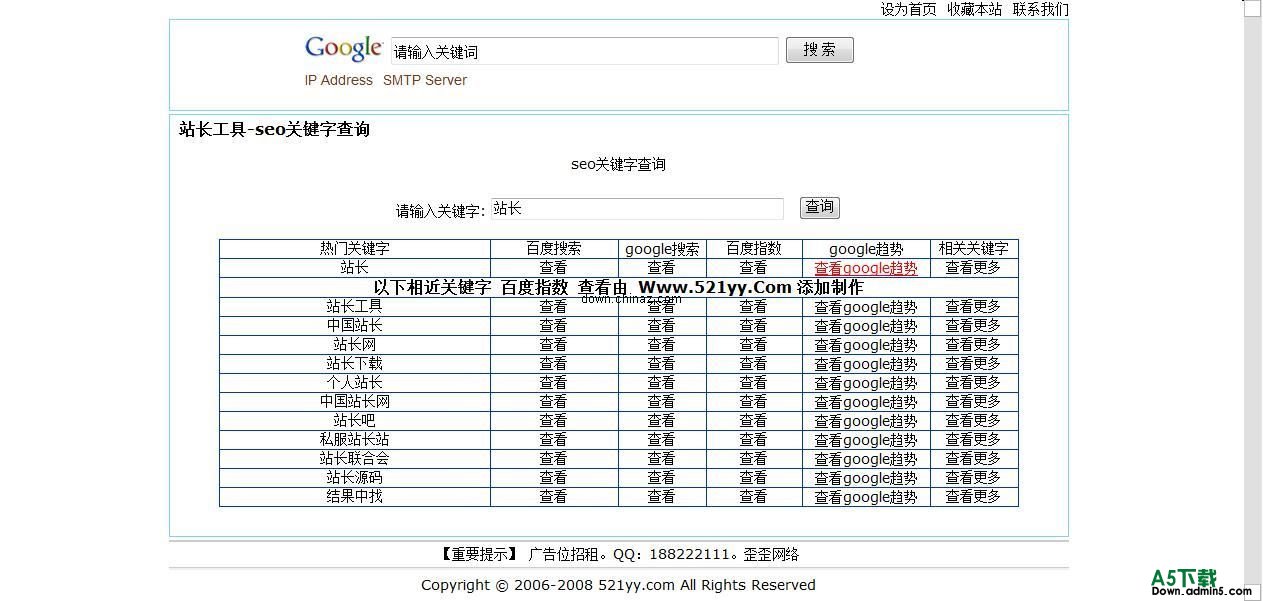This screenshot has width=1263, height=601.
Task: Click 收藏本站 at top right
Action: (974, 9)
